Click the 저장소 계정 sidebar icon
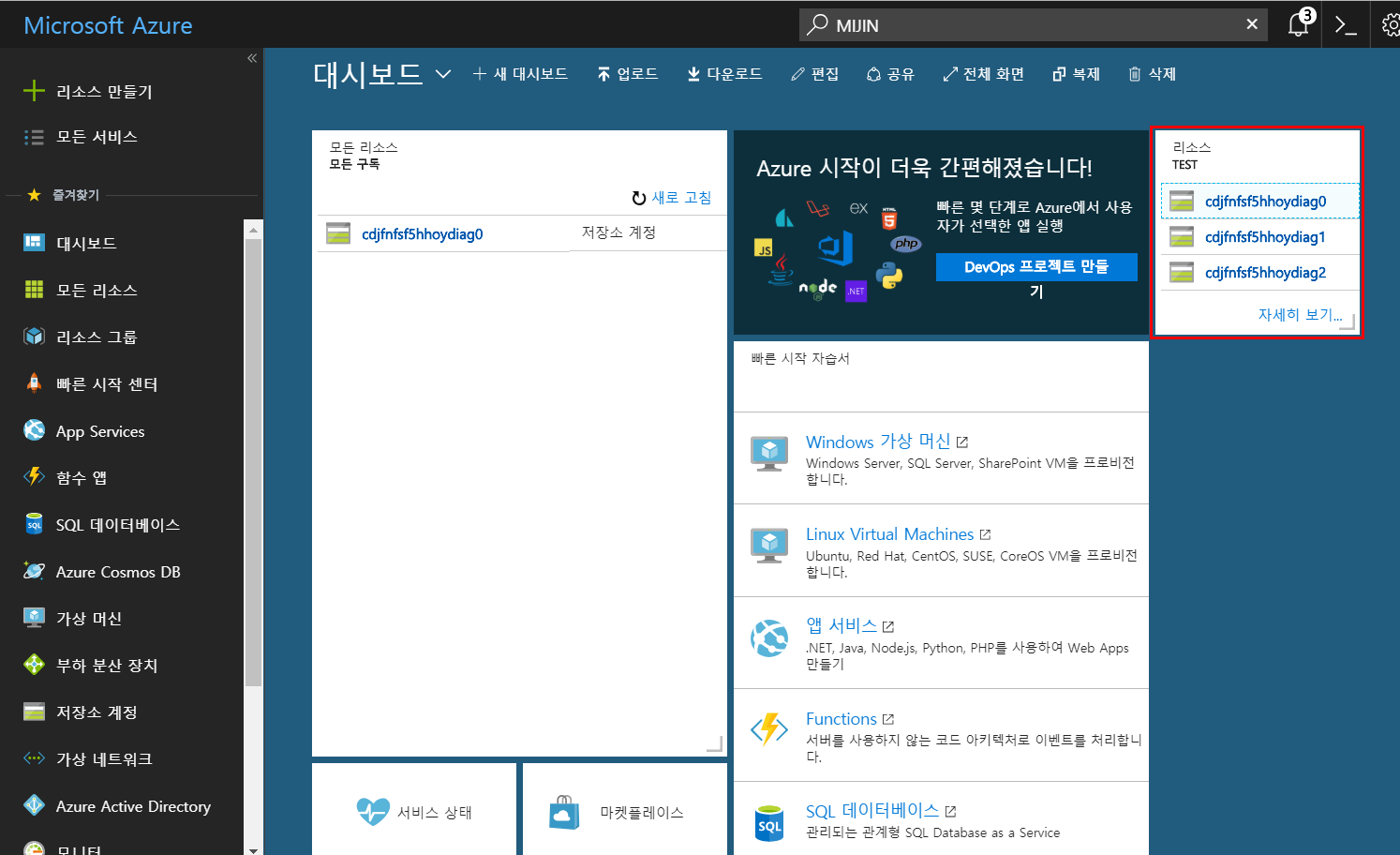This screenshot has height=855, width=1400. click(34, 712)
